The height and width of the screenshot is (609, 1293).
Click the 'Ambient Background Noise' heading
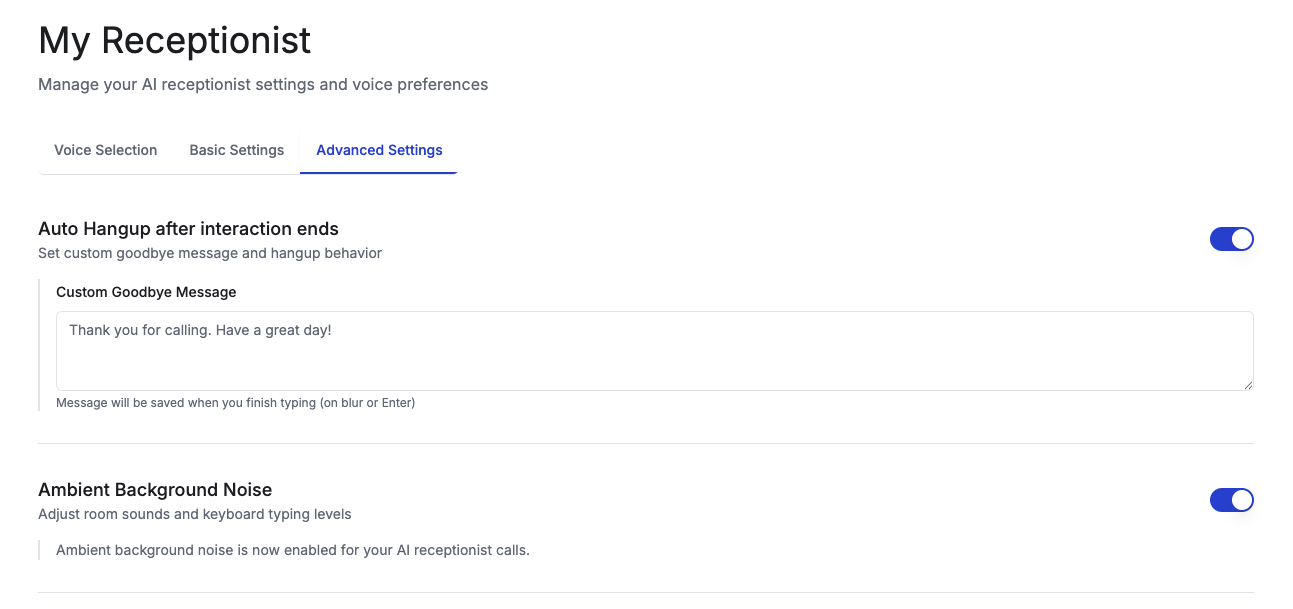155,490
